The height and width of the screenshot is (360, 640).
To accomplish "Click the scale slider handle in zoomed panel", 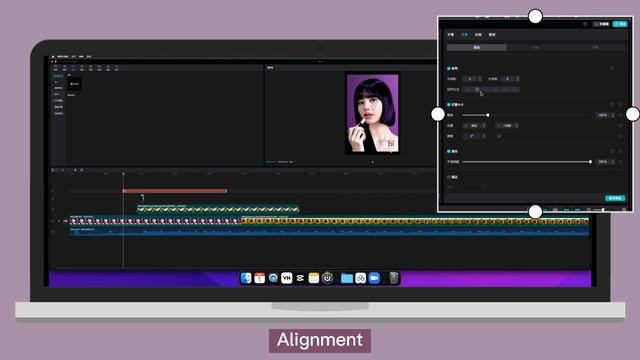I will click(488, 116).
